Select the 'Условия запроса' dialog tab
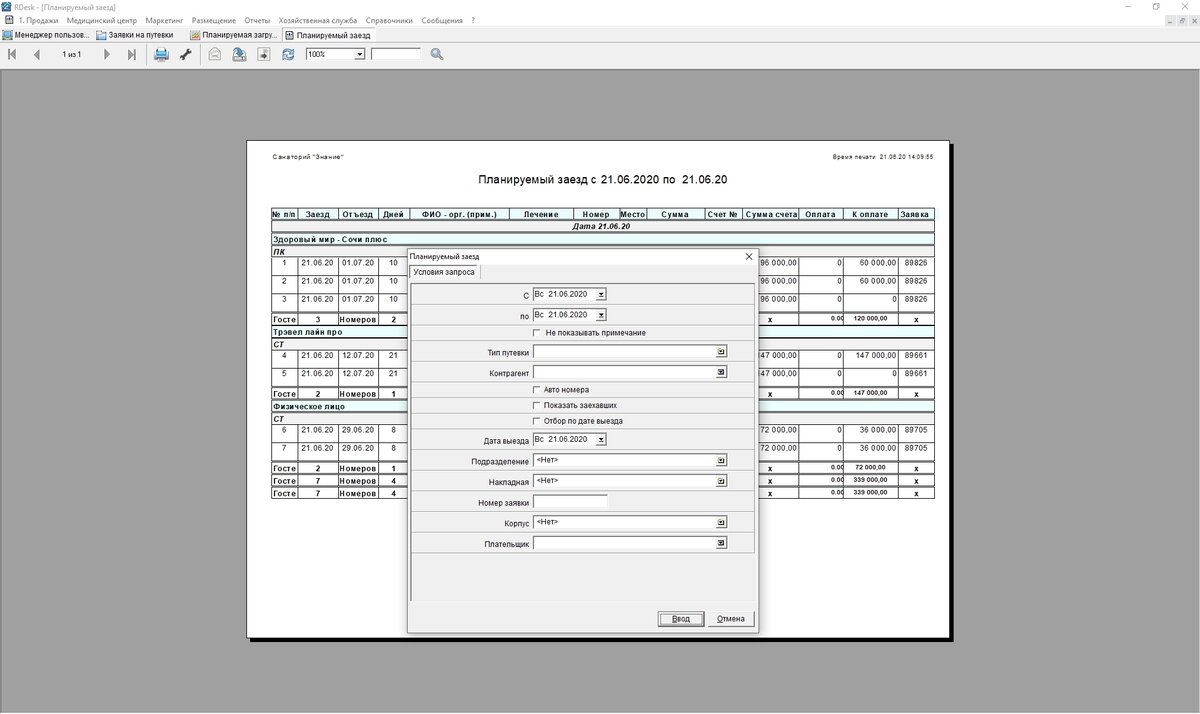 443,272
